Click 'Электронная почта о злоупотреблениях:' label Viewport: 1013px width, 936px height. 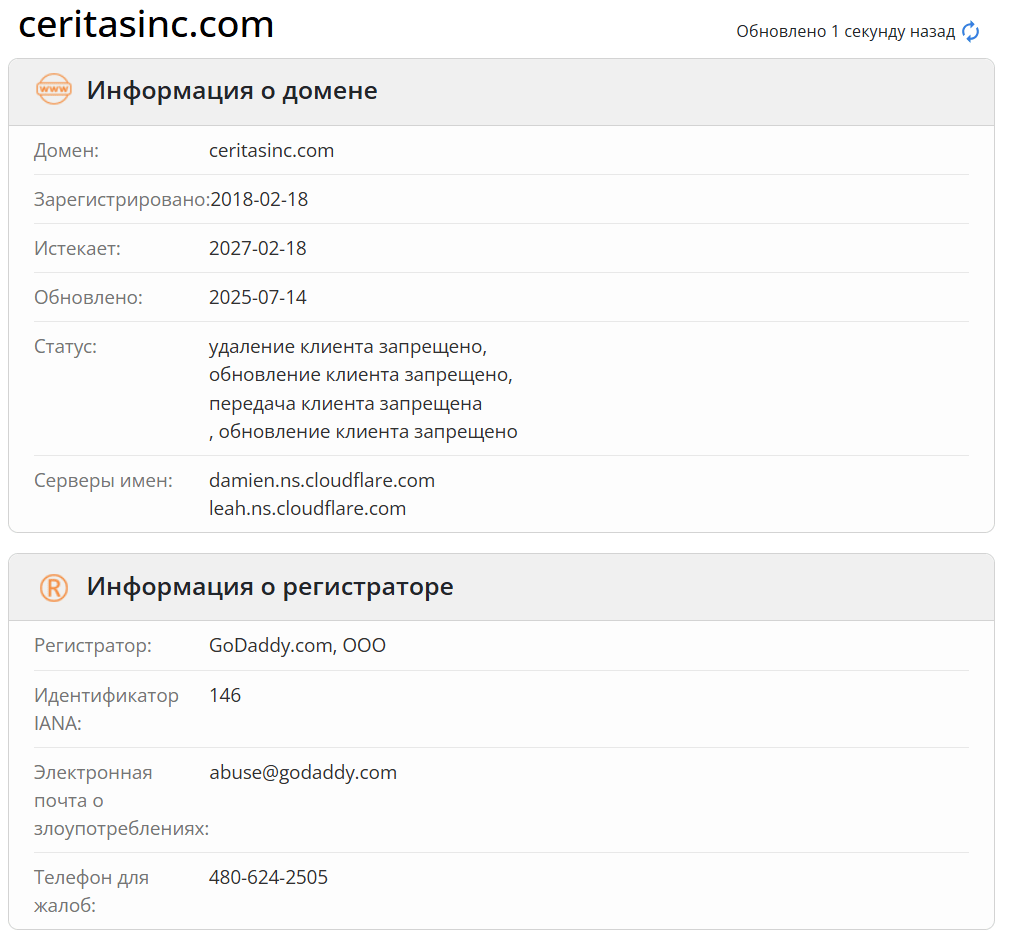[x=121, y=800]
